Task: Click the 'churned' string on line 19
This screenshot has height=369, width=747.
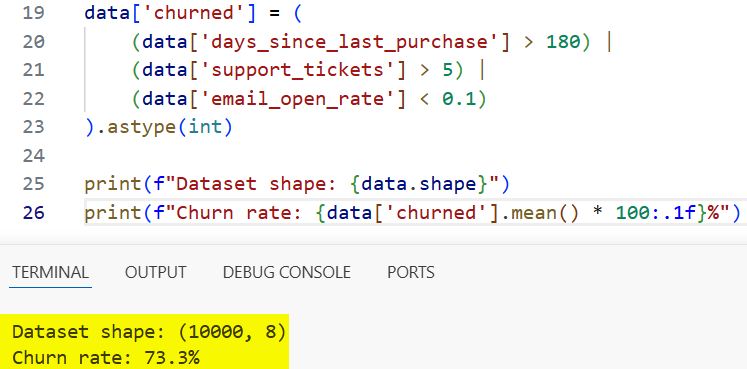Action: click(x=193, y=13)
